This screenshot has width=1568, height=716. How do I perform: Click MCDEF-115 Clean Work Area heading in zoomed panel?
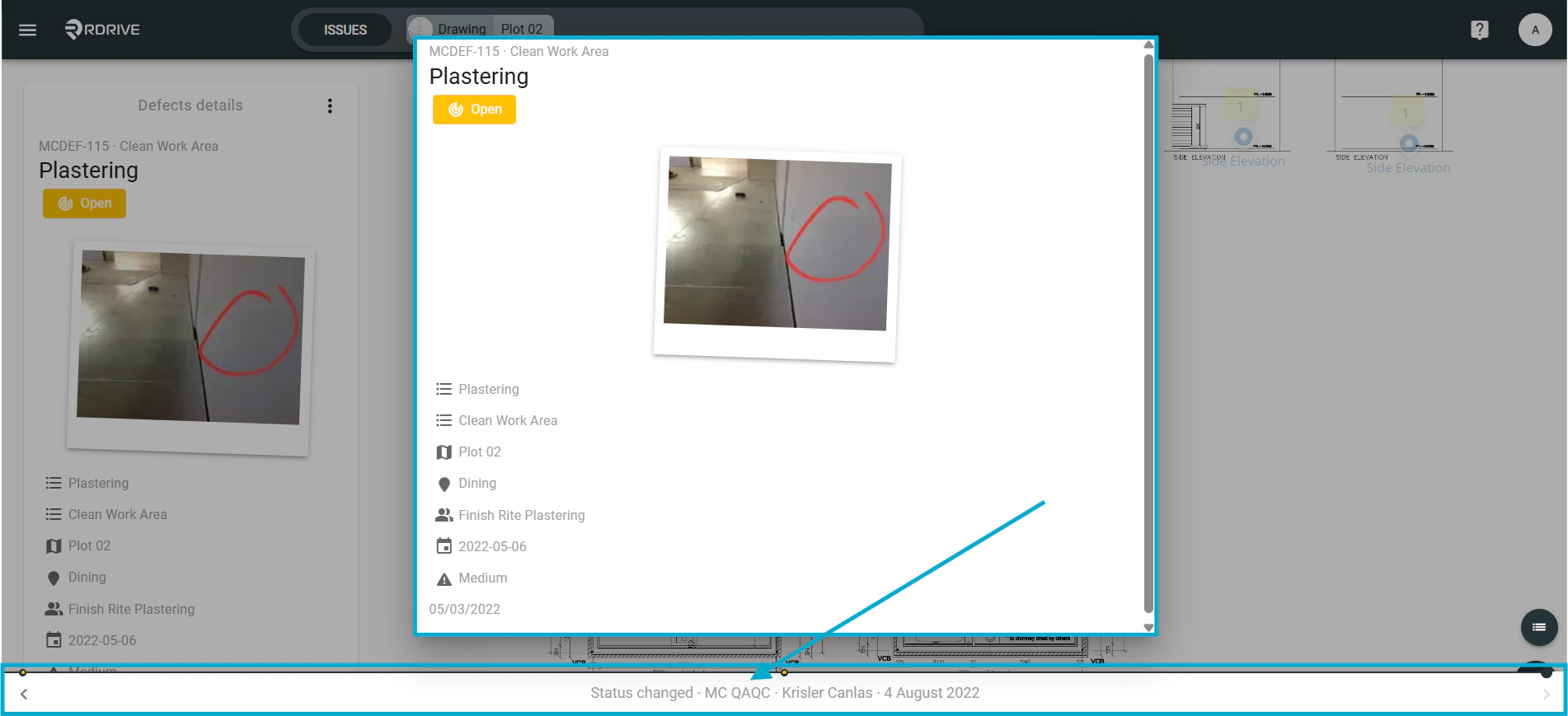coord(519,51)
